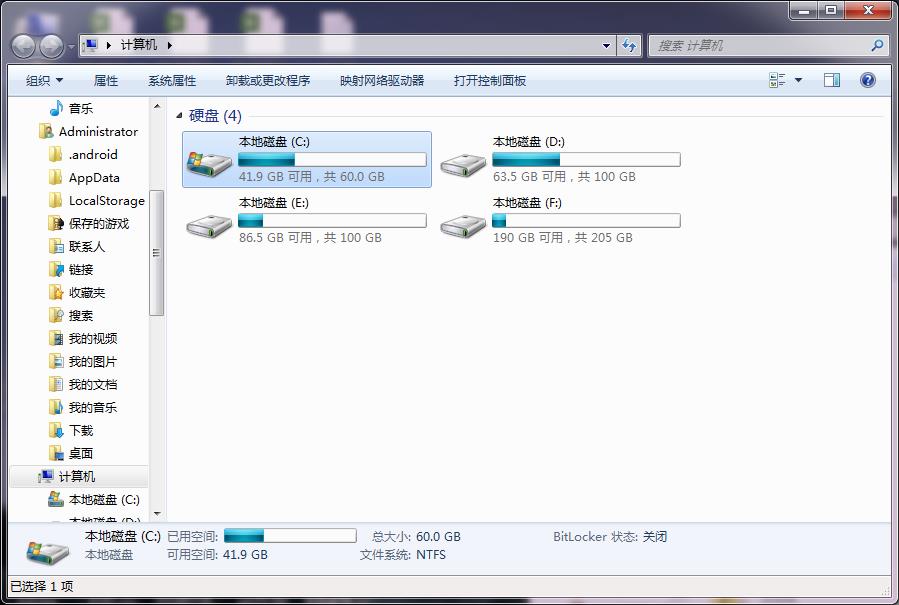Toggle the preview pane icon
899x605 pixels.
[x=831, y=81]
